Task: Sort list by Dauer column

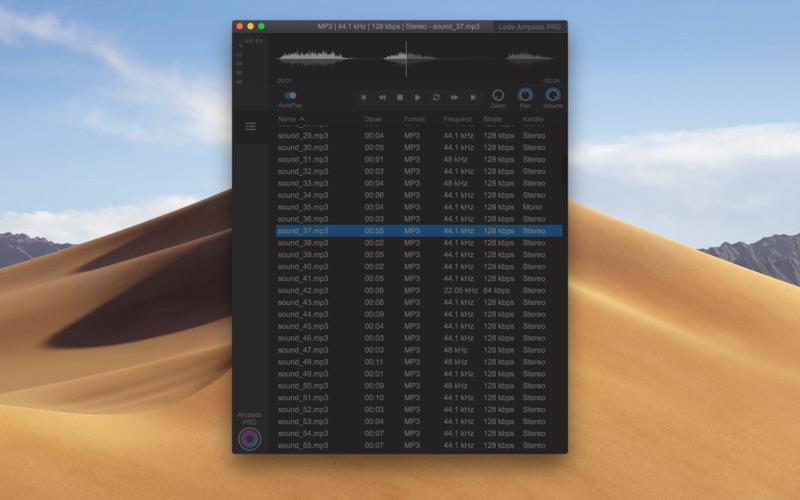Action: click(x=373, y=119)
